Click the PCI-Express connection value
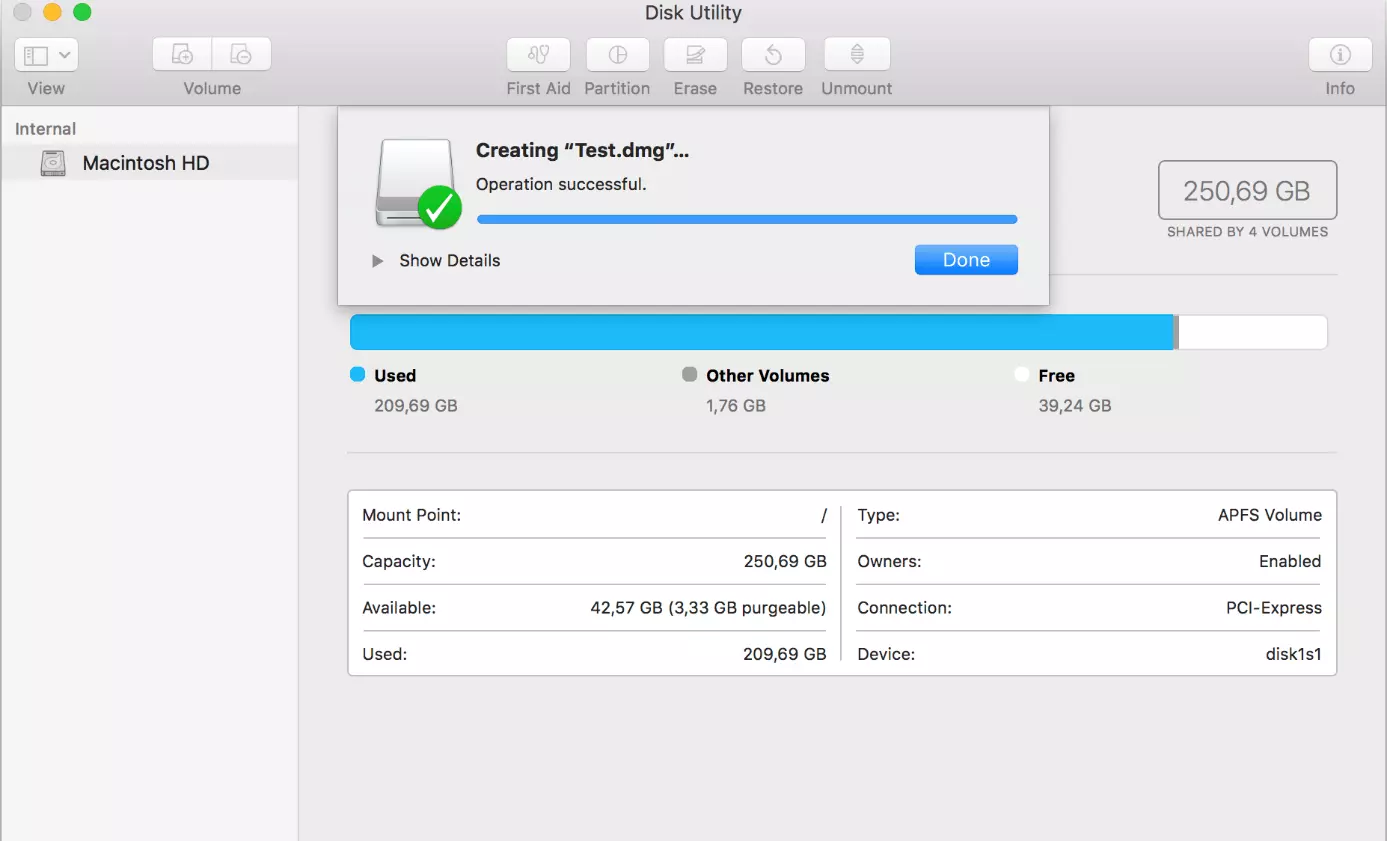The height and width of the screenshot is (841, 1387). (x=1274, y=608)
